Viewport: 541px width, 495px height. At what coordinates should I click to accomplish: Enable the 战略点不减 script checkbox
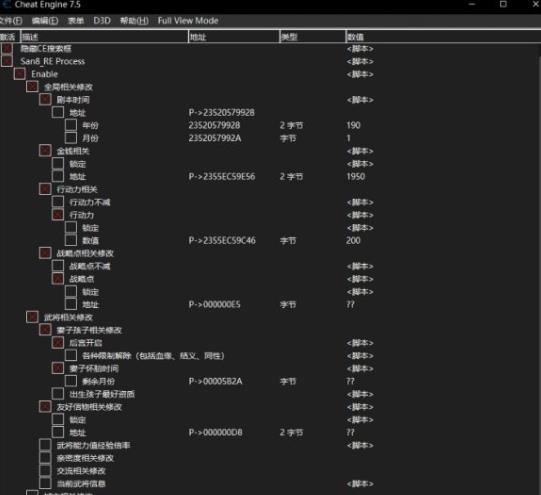coord(58,266)
